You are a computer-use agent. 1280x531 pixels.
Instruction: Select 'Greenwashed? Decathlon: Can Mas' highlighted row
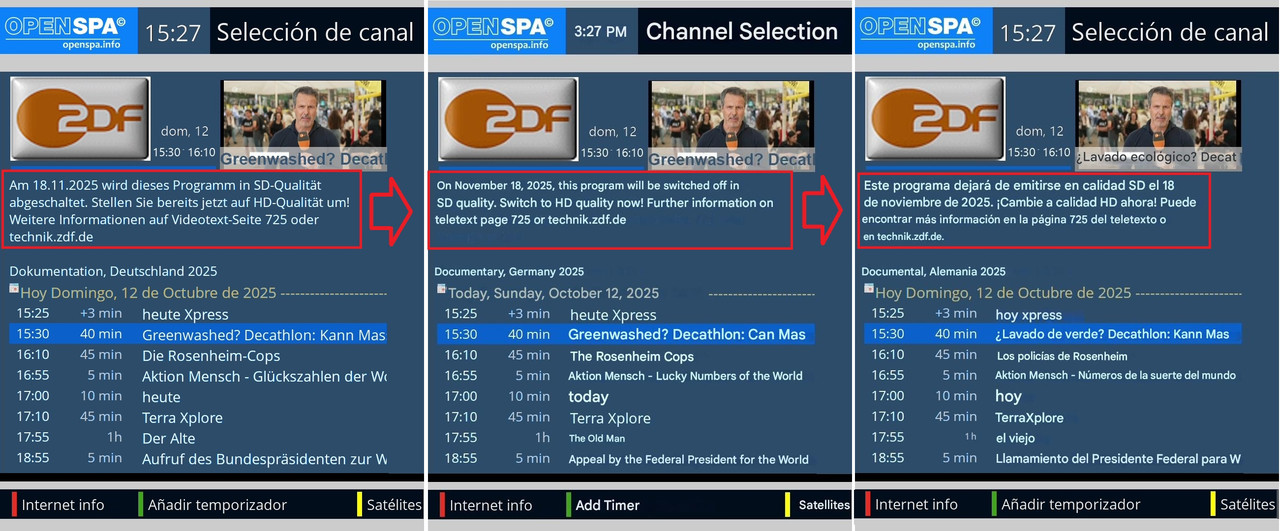click(625, 335)
